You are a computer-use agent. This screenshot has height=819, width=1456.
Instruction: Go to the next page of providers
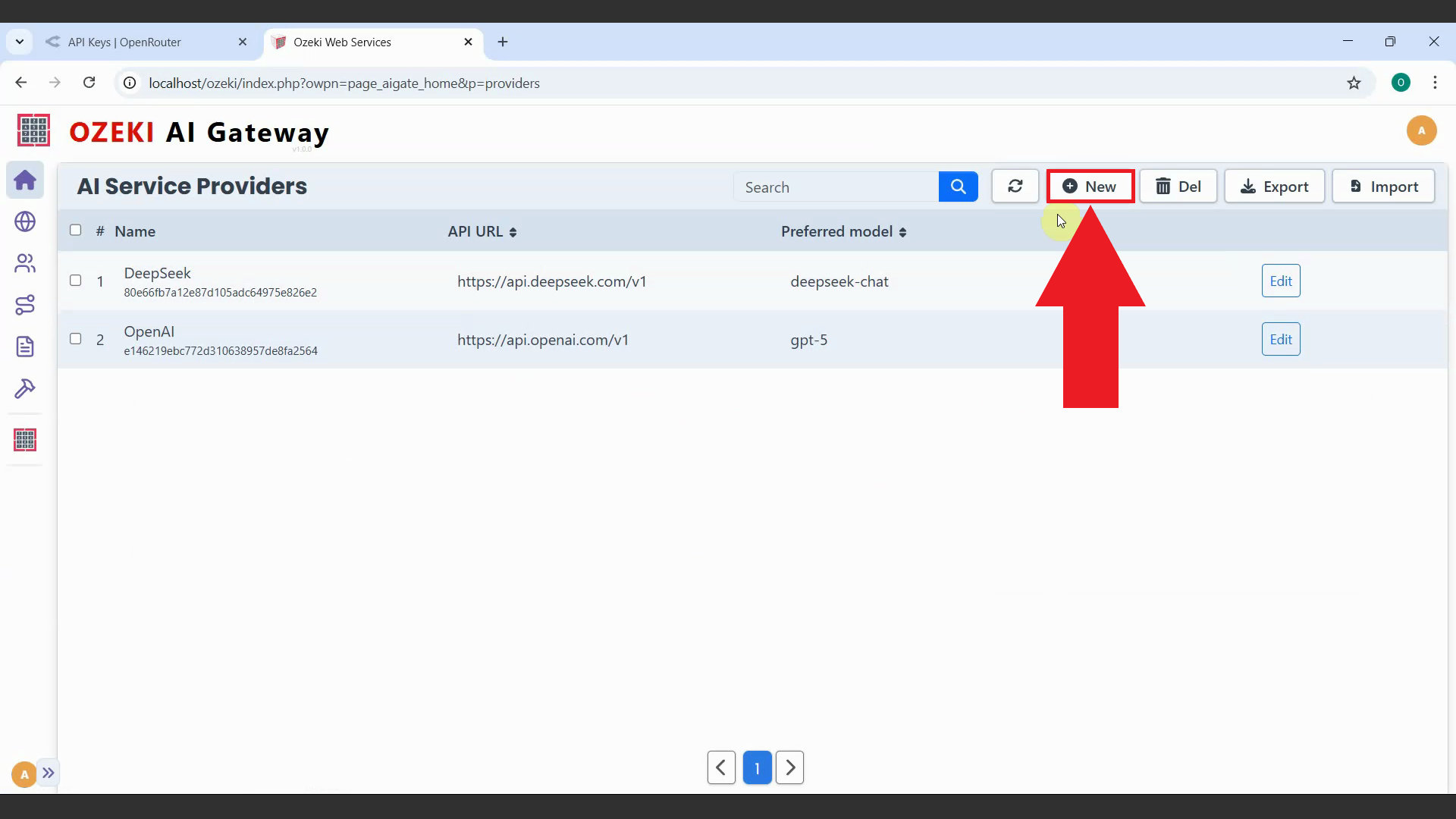(x=789, y=767)
